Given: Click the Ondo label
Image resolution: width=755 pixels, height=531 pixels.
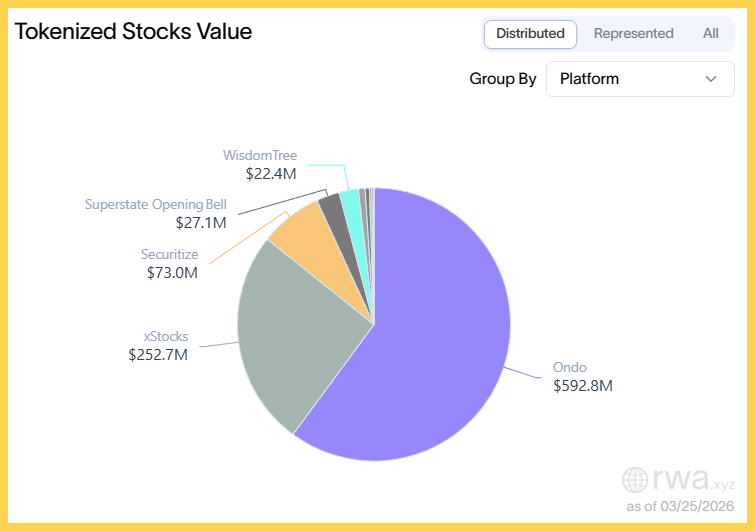Looking at the screenshot, I should tap(570, 367).
